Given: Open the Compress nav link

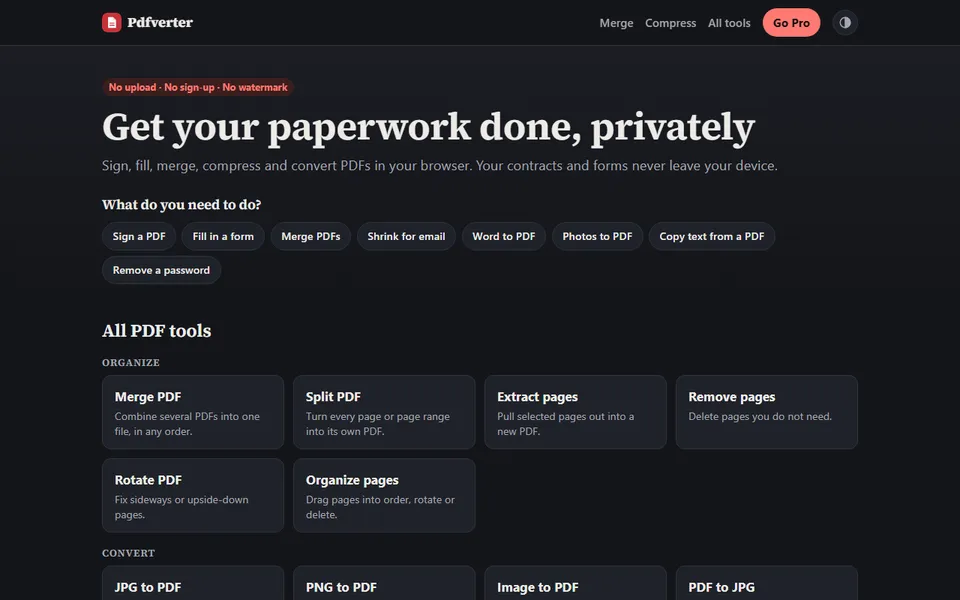Looking at the screenshot, I should (670, 23).
